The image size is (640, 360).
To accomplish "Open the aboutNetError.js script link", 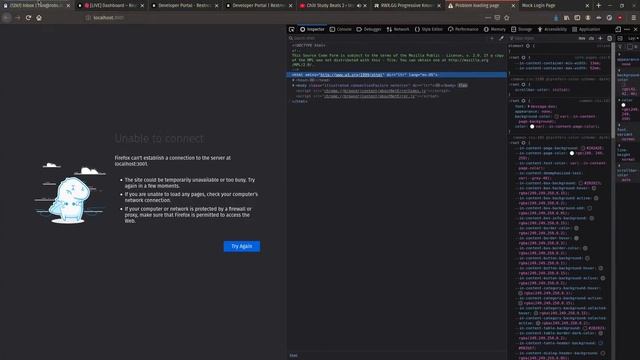I will 369,96.
